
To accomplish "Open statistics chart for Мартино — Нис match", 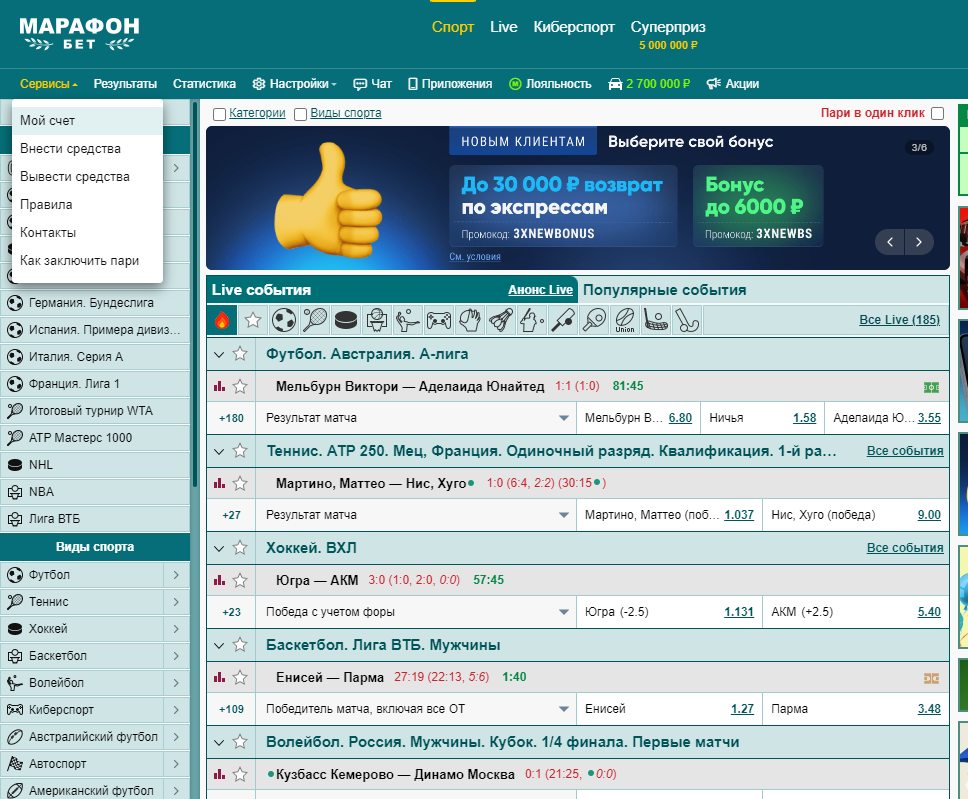I will point(219,483).
